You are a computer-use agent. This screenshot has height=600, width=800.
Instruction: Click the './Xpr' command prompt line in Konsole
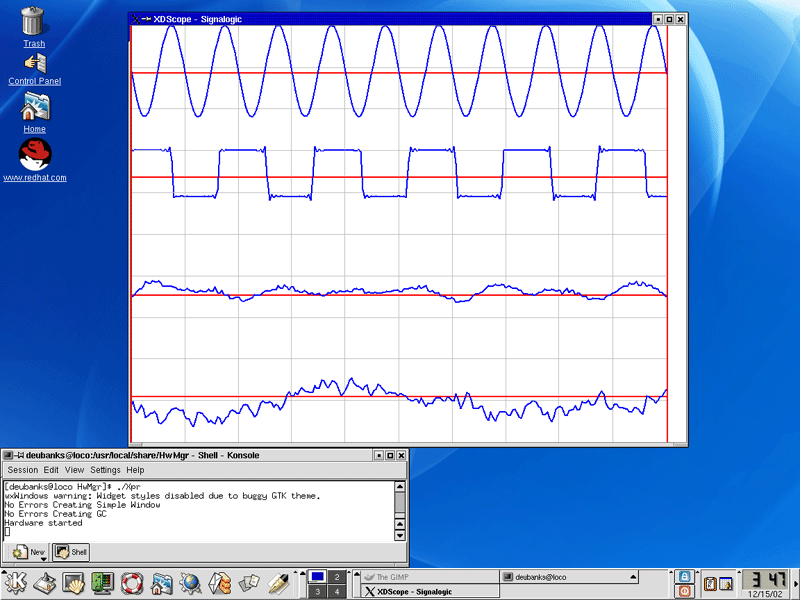pyautogui.click(x=72, y=487)
